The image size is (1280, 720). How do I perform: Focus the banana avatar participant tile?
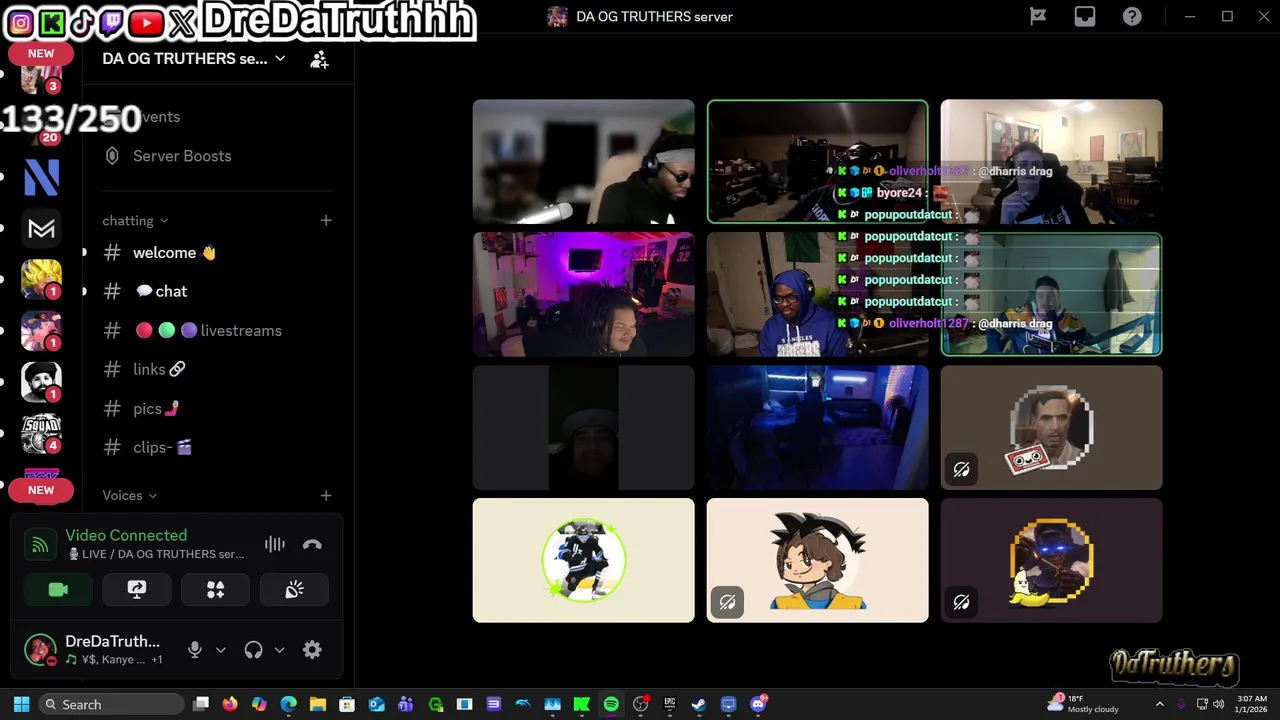click(x=1051, y=561)
